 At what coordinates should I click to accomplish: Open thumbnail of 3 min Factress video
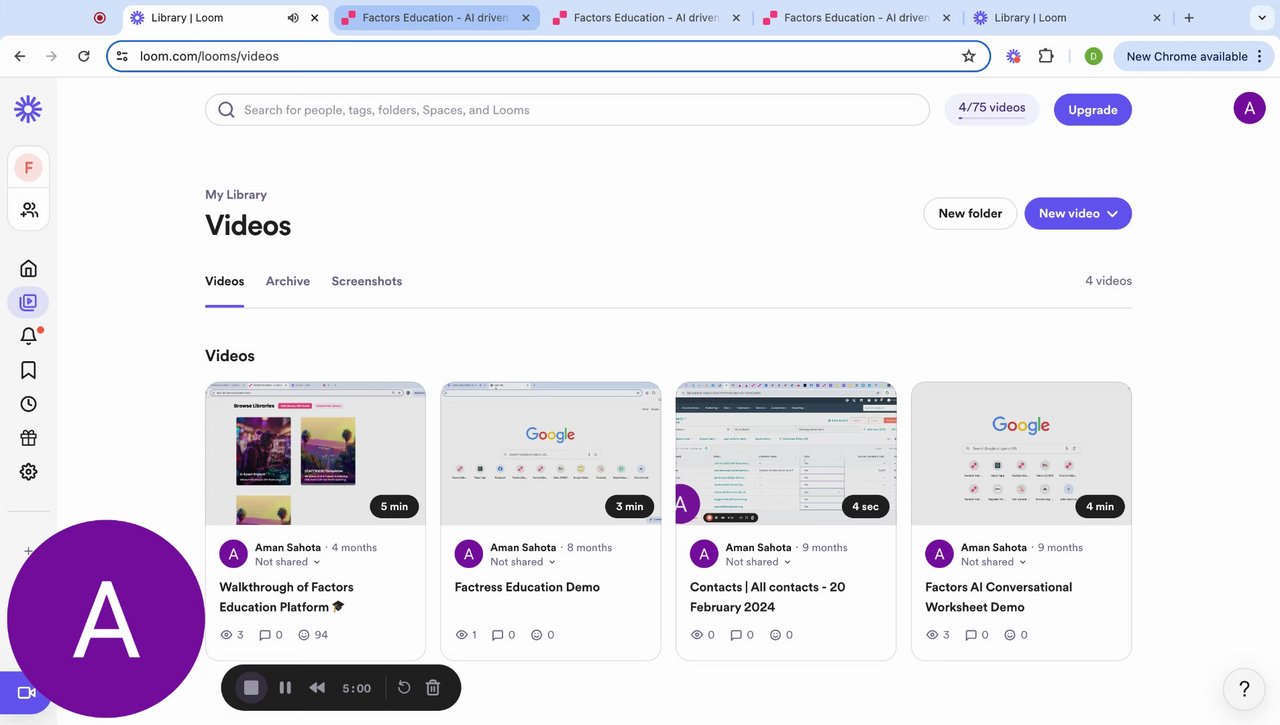click(x=550, y=453)
